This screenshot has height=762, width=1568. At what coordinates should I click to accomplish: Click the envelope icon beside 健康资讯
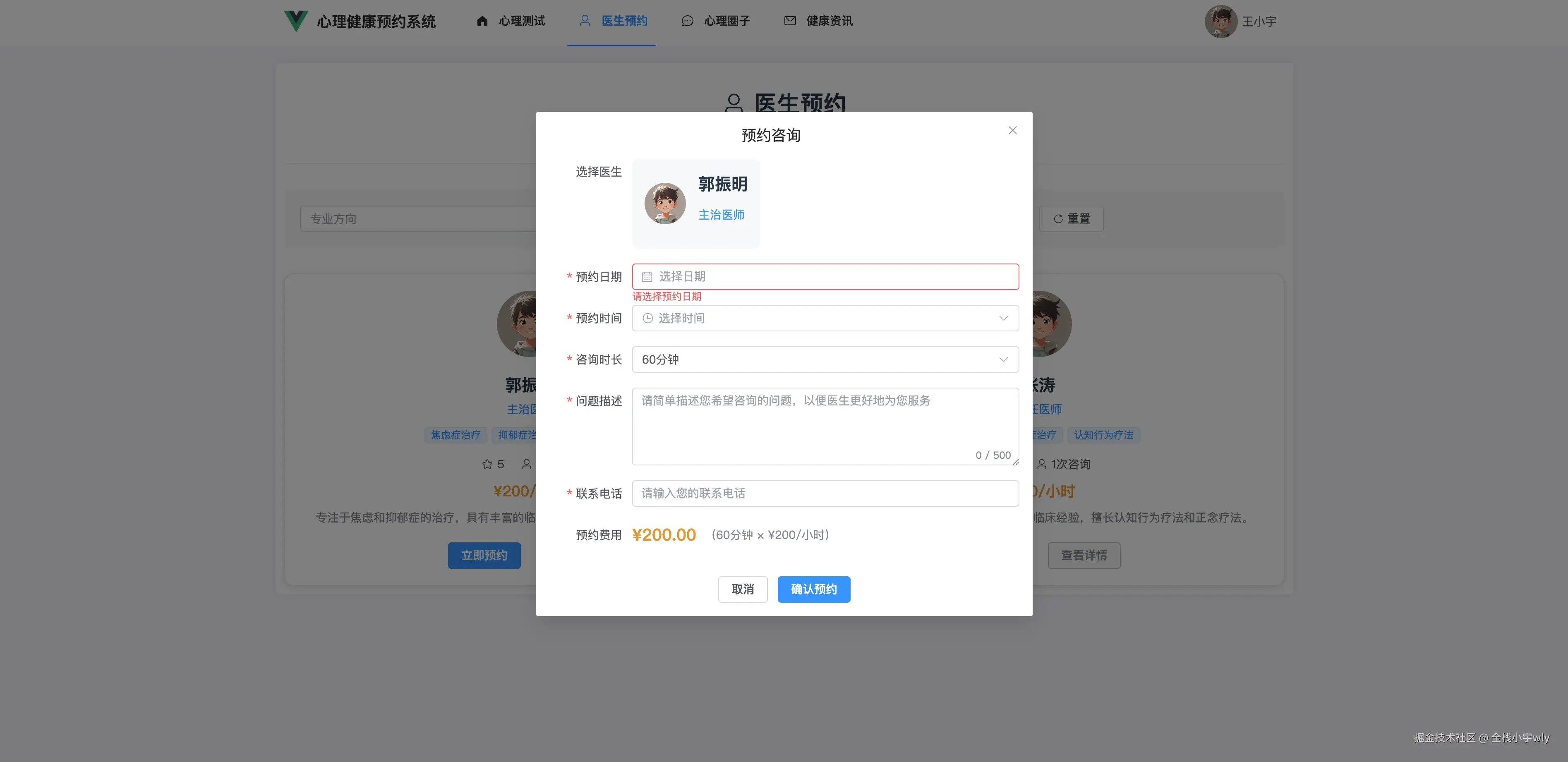789,20
